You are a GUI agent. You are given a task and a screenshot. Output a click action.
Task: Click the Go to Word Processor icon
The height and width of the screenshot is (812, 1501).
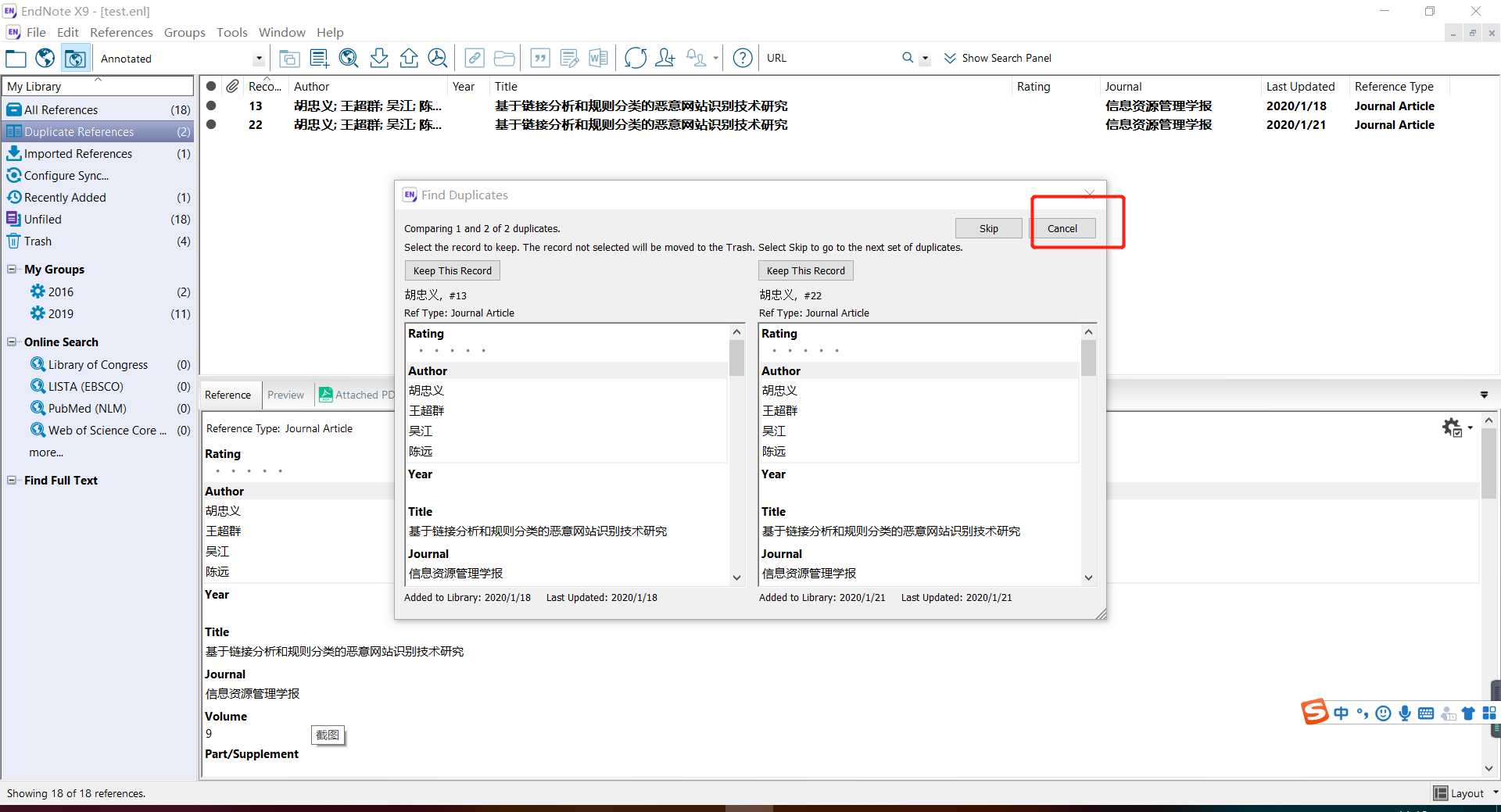599,59
